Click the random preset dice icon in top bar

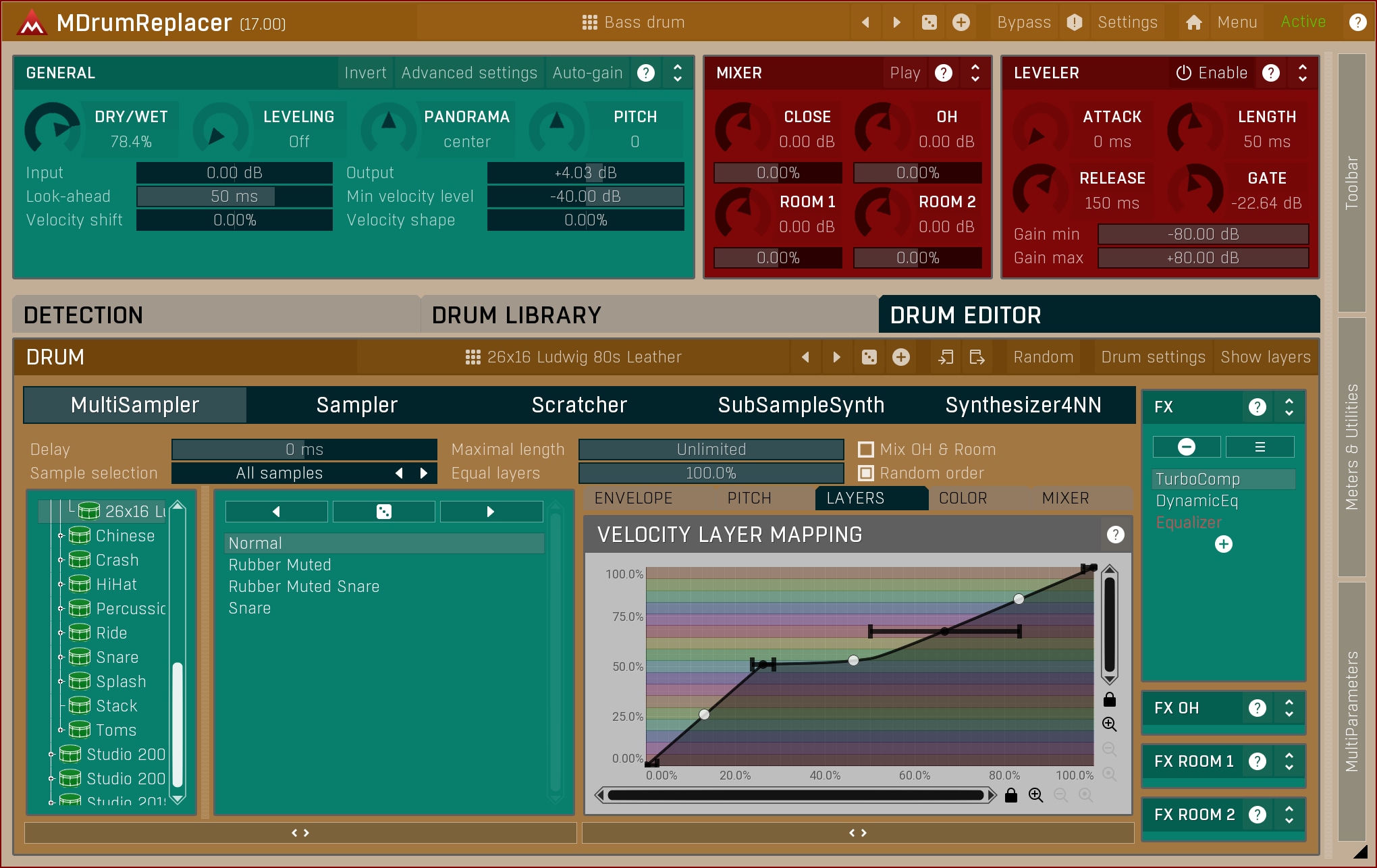click(x=929, y=22)
